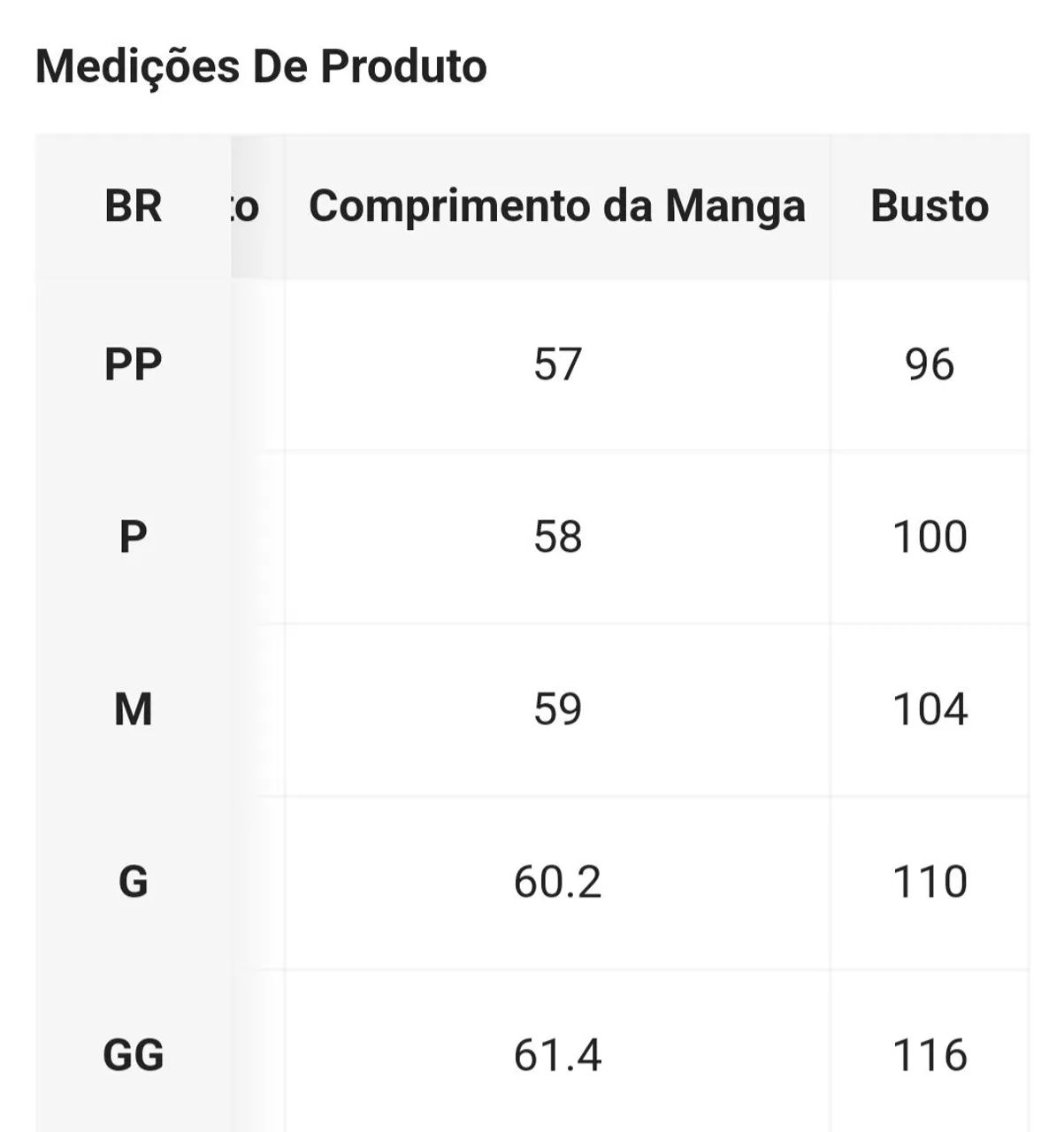Click bust value 110

click(x=930, y=882)
